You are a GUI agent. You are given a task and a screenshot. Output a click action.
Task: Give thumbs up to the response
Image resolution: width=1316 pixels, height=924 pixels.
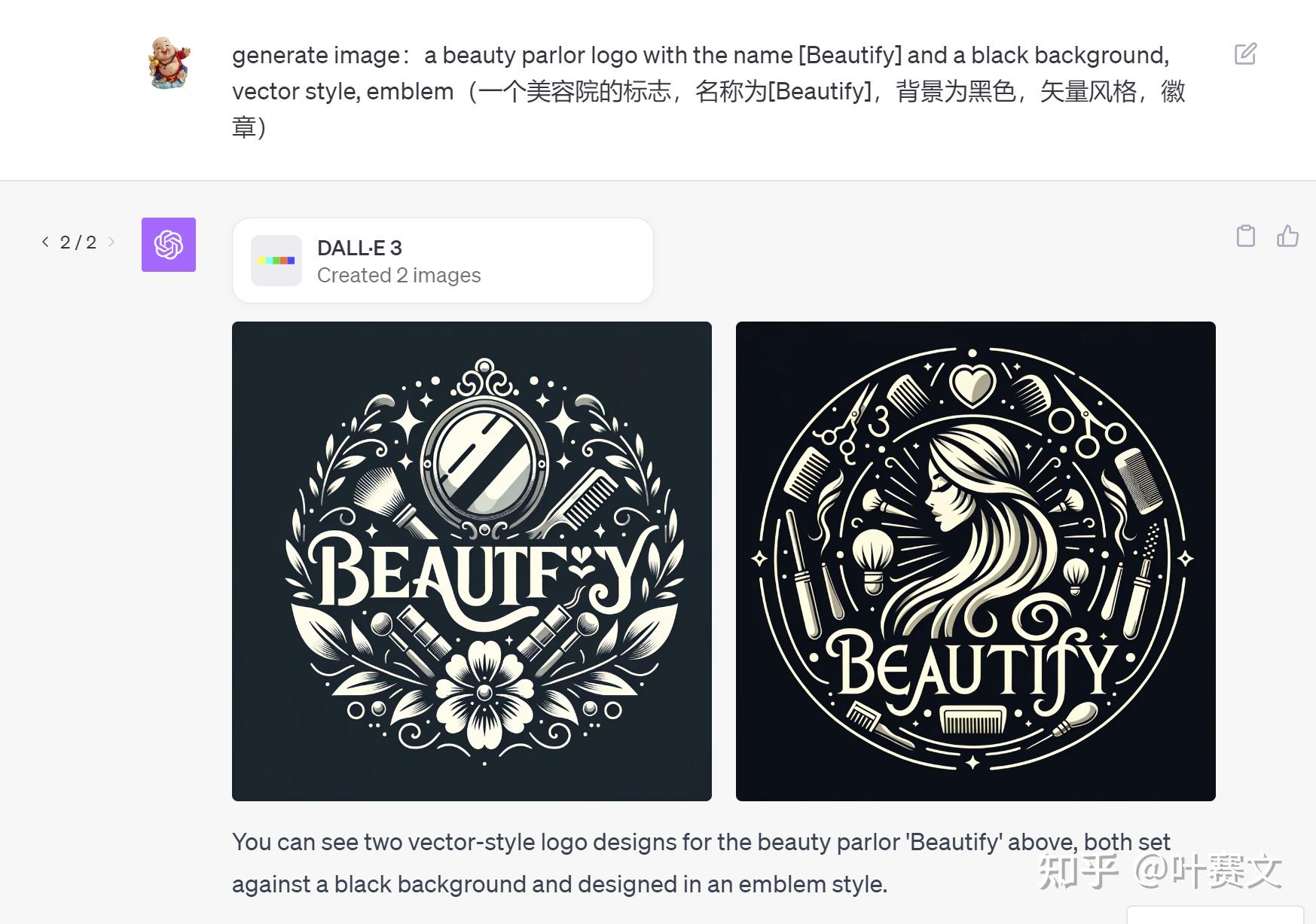[1287, 236]
